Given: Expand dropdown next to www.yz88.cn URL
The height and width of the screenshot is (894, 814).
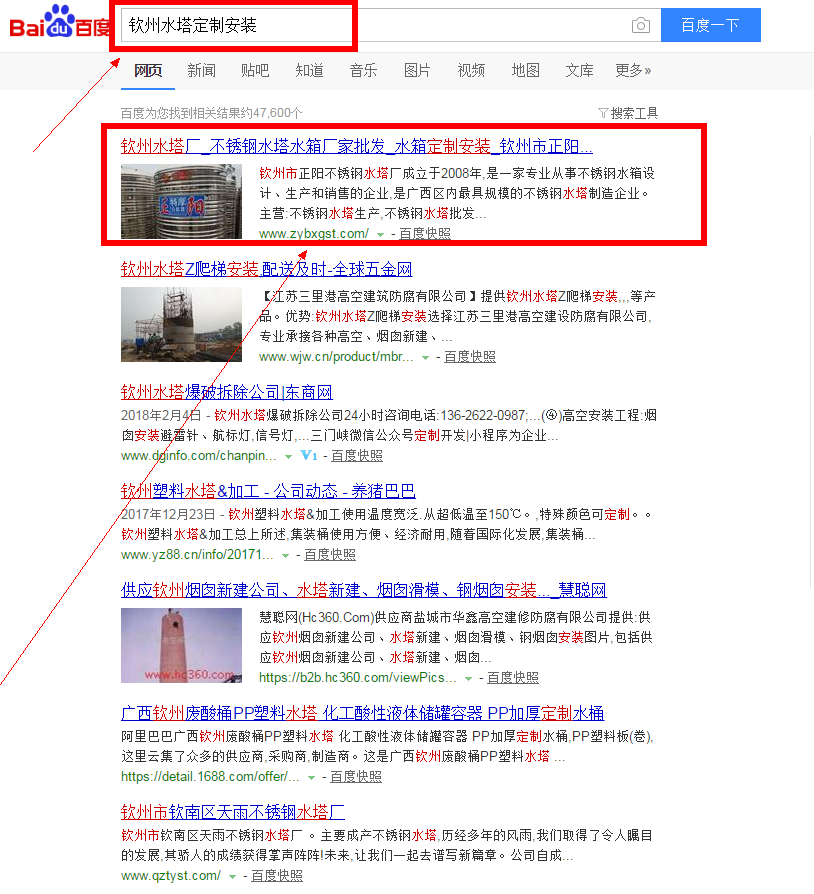Looking at the screenshot, I should [x=285, y=556].
